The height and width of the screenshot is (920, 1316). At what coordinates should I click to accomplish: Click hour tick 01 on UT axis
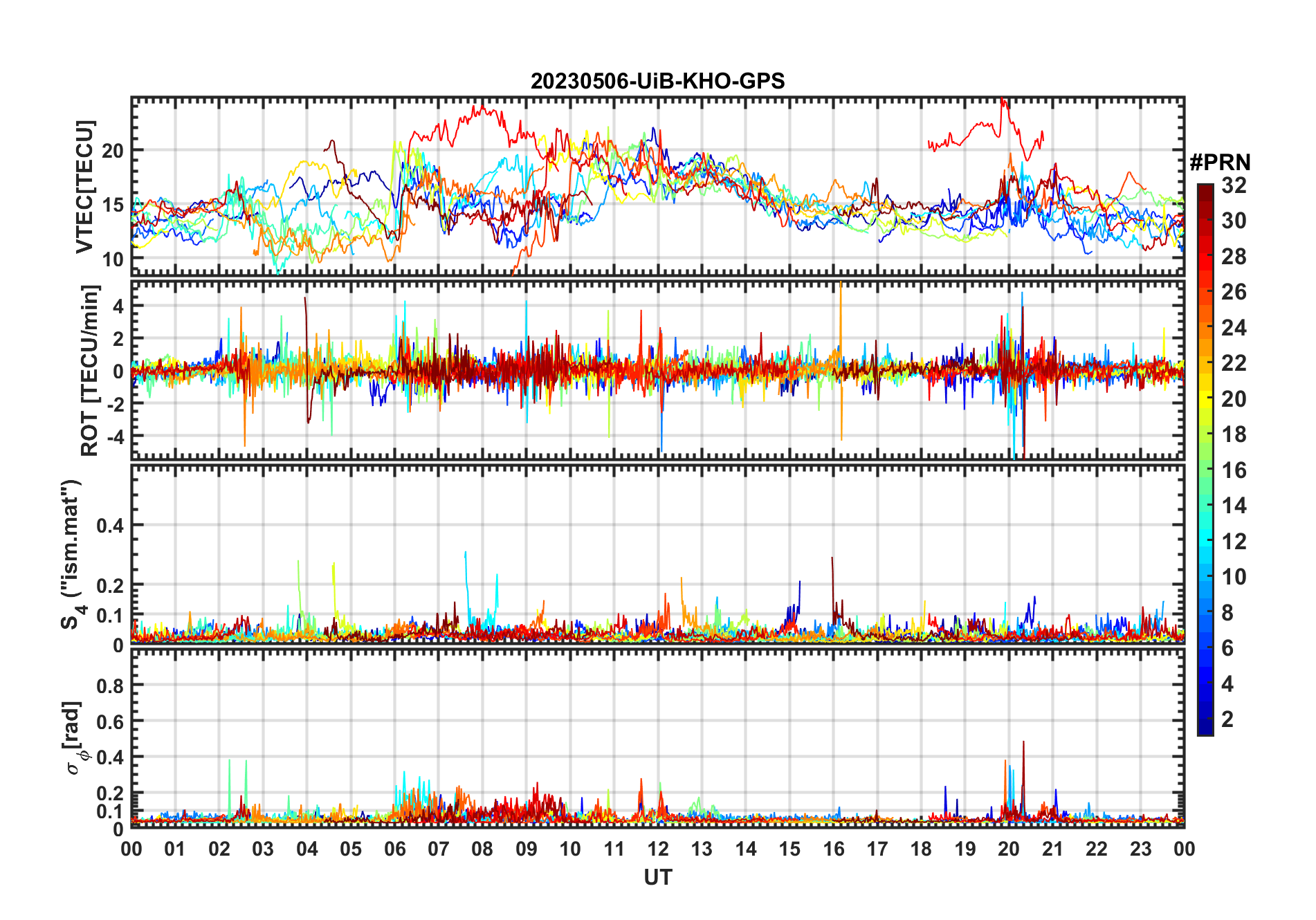(x=175, y=849)
